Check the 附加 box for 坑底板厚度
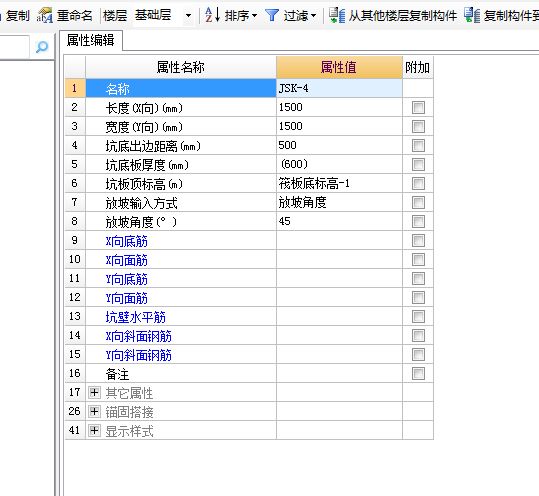 [x=418, y=164]
